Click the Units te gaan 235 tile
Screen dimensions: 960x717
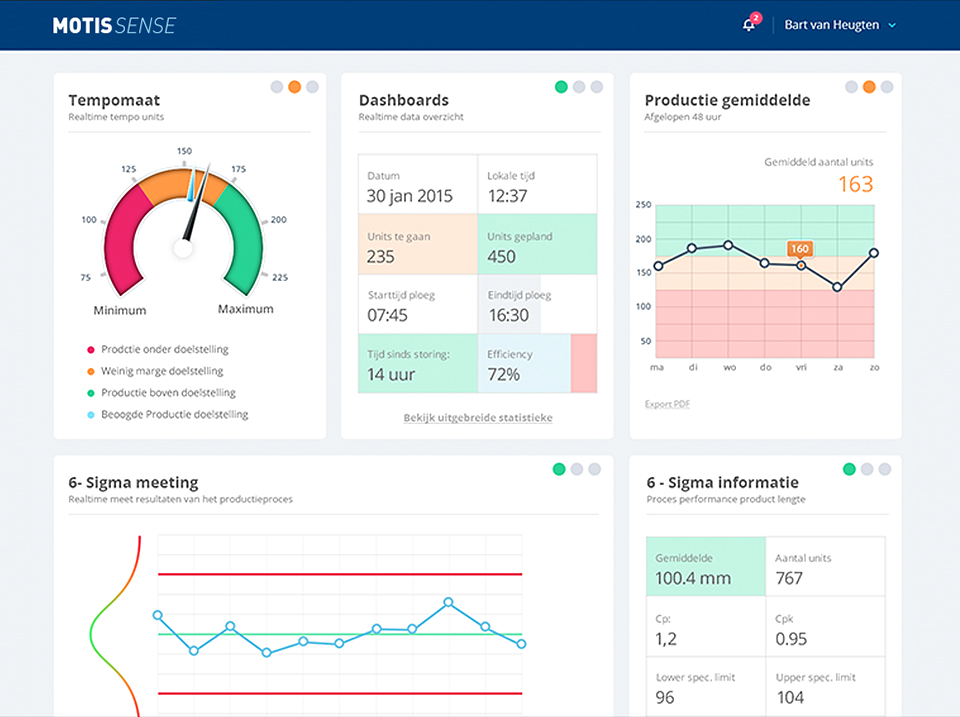[x=417, y=245]
